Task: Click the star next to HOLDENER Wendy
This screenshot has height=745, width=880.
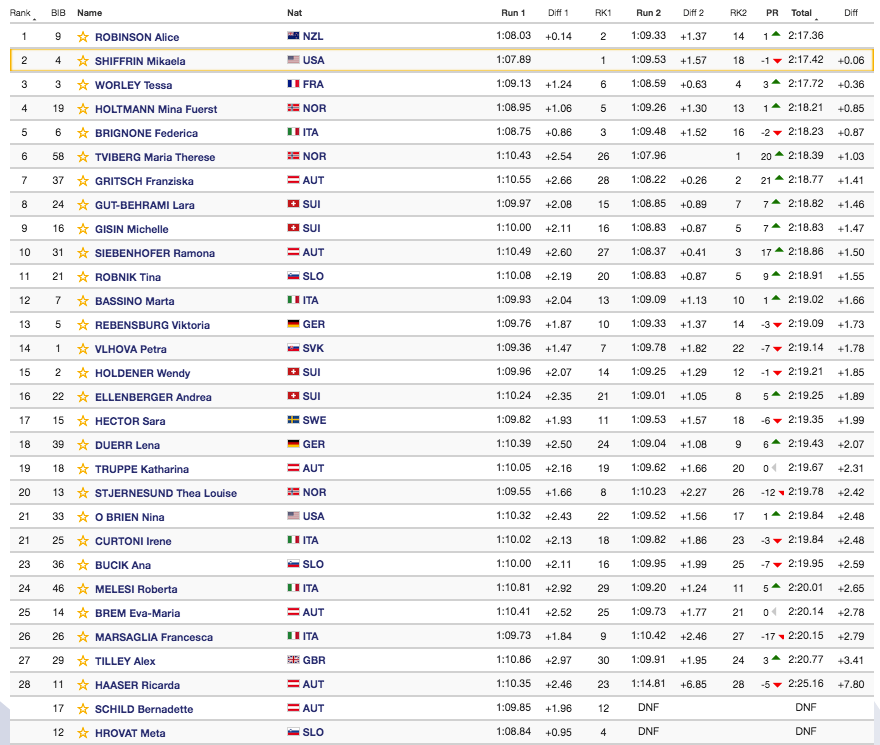Action: (83, 373)
